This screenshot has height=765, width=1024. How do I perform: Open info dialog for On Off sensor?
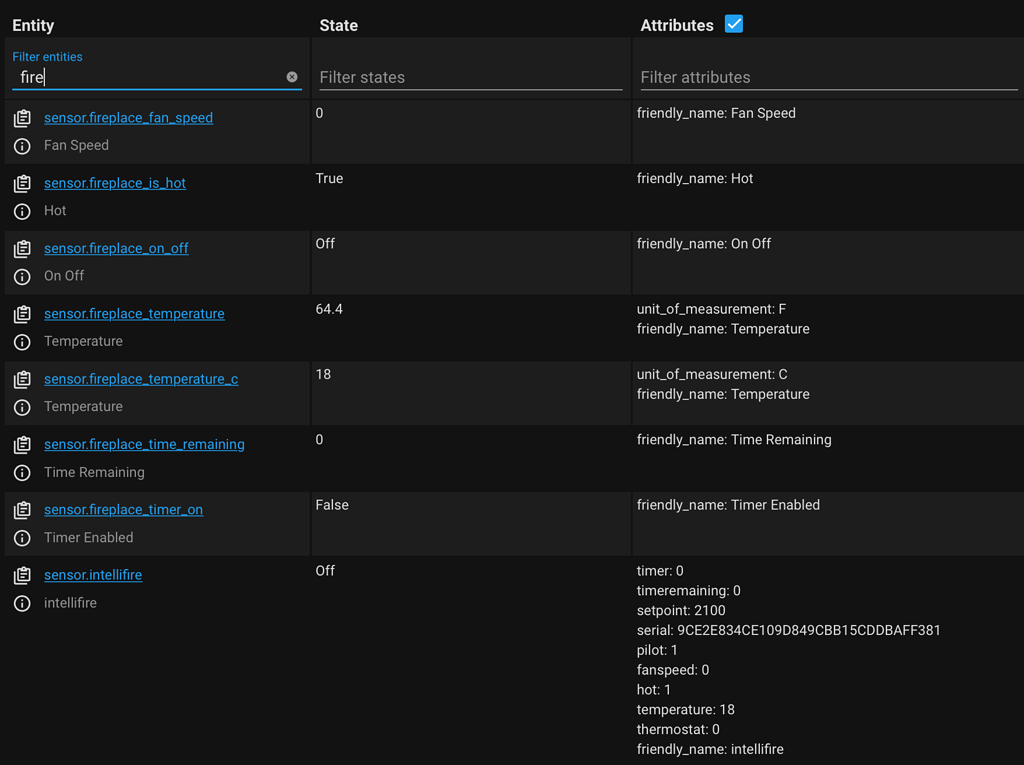point(21,277)
